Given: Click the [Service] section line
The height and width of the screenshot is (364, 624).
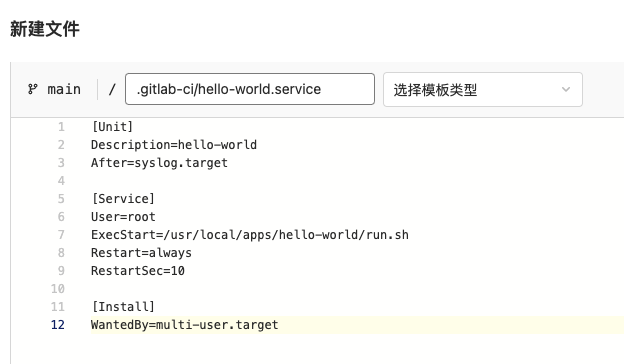Looking at the screenshot, I should click(123, 199).
